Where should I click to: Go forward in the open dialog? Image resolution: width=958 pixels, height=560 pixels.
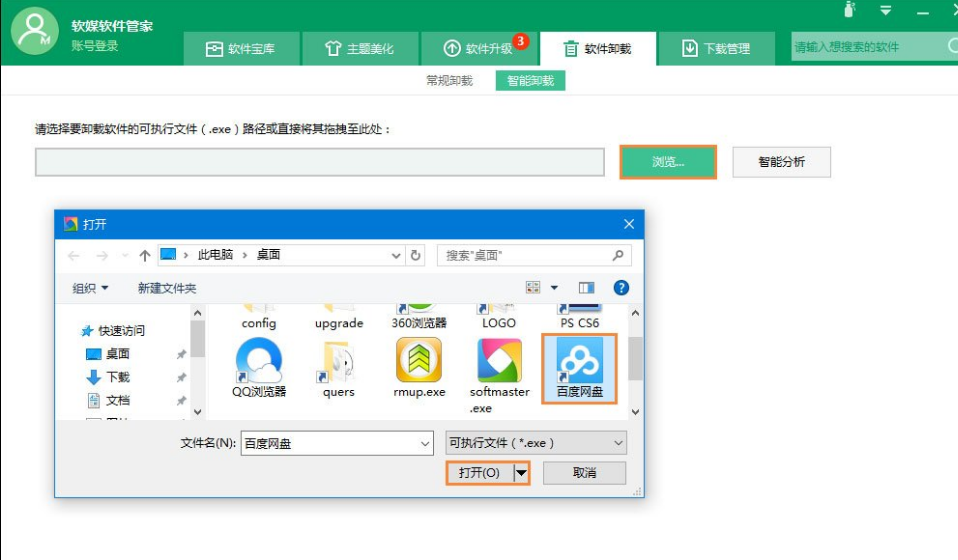102,255
